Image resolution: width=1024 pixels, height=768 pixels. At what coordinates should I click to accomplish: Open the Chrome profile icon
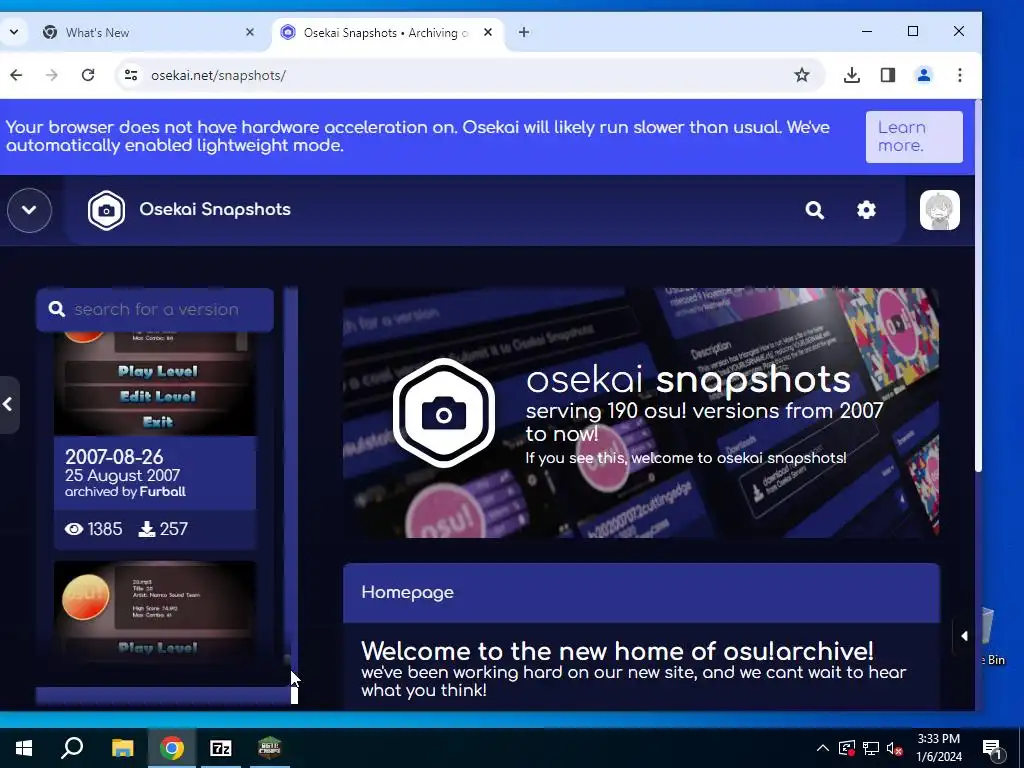[x=923, y=75]
